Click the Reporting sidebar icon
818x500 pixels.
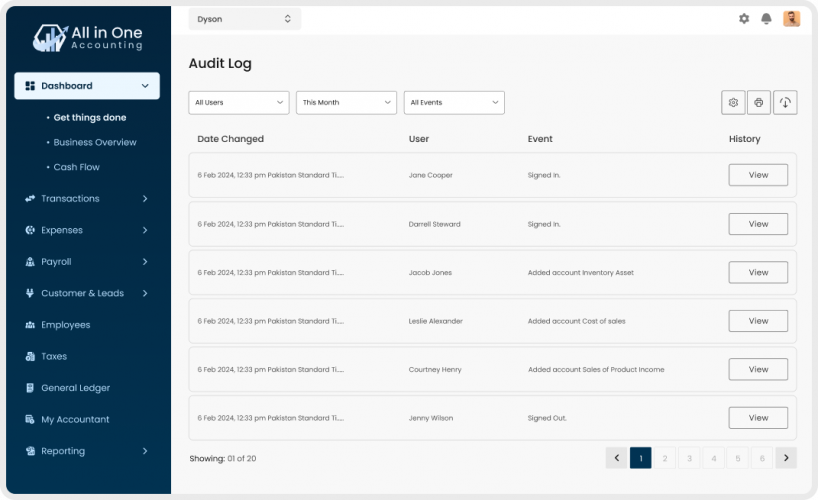pos(30,450)
